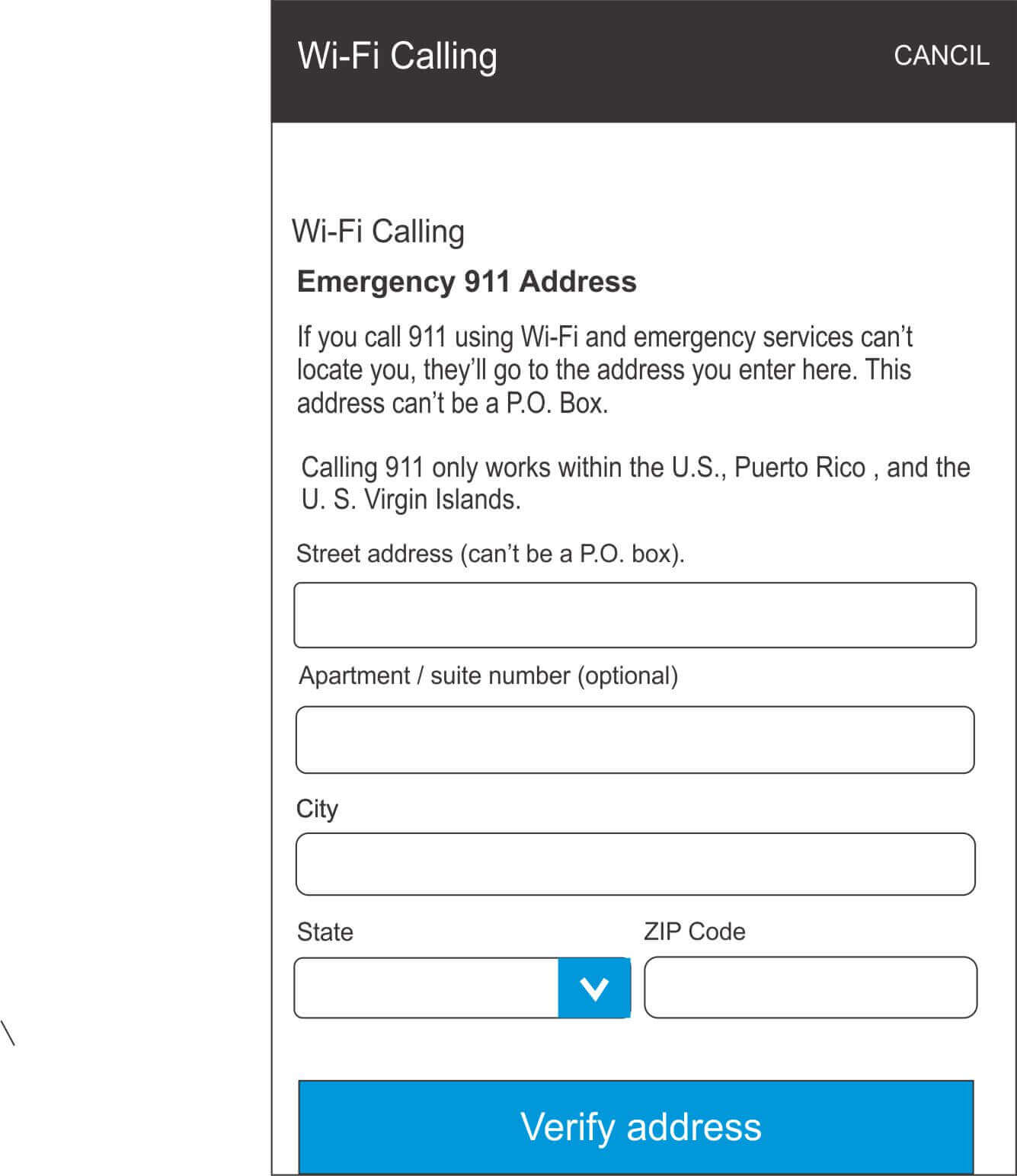Click the ZIP Code label text
Screen dimensions: 1017x1176
tap(694, 932)
